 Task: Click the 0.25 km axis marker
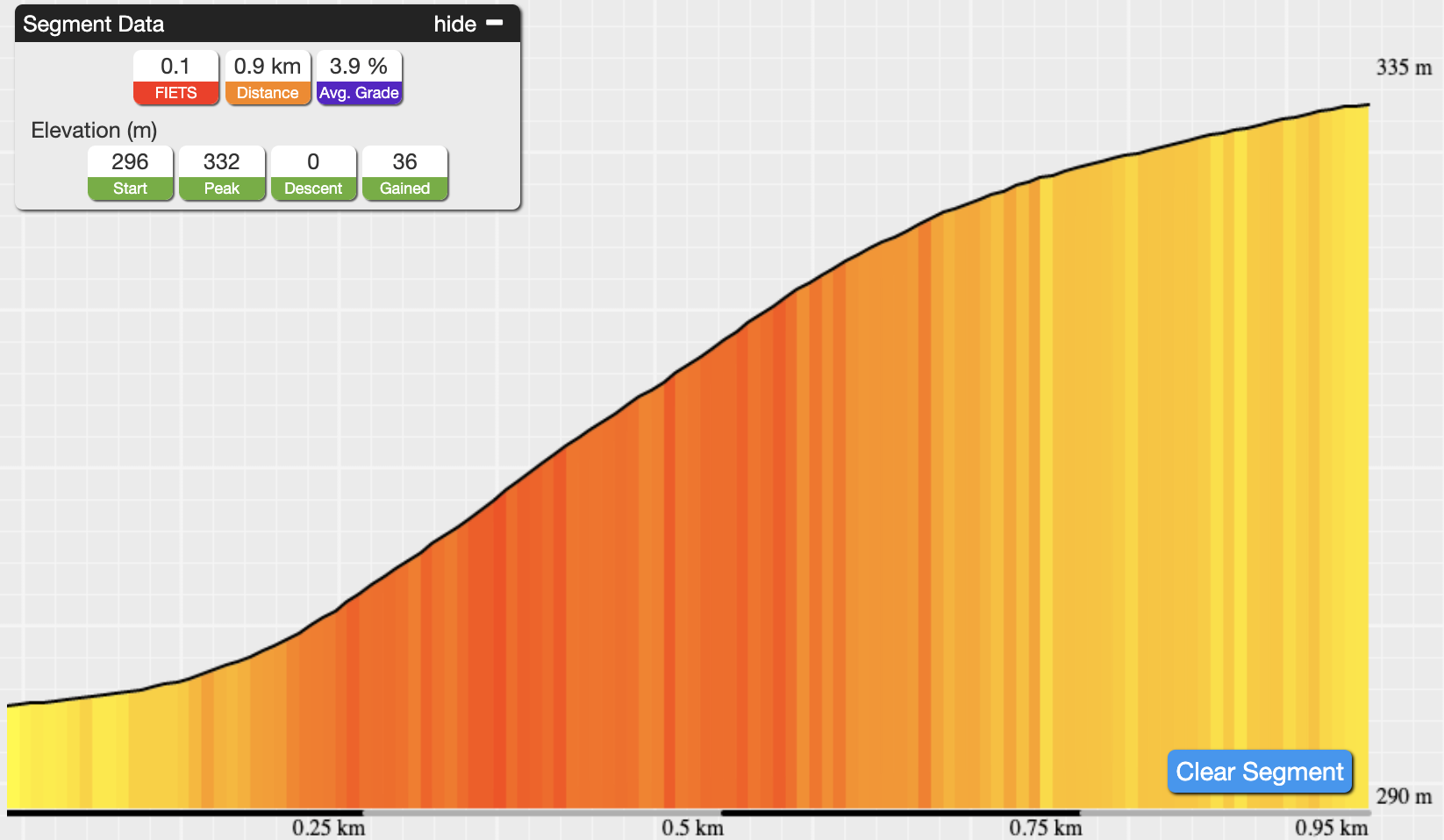(x=328, y=828)
